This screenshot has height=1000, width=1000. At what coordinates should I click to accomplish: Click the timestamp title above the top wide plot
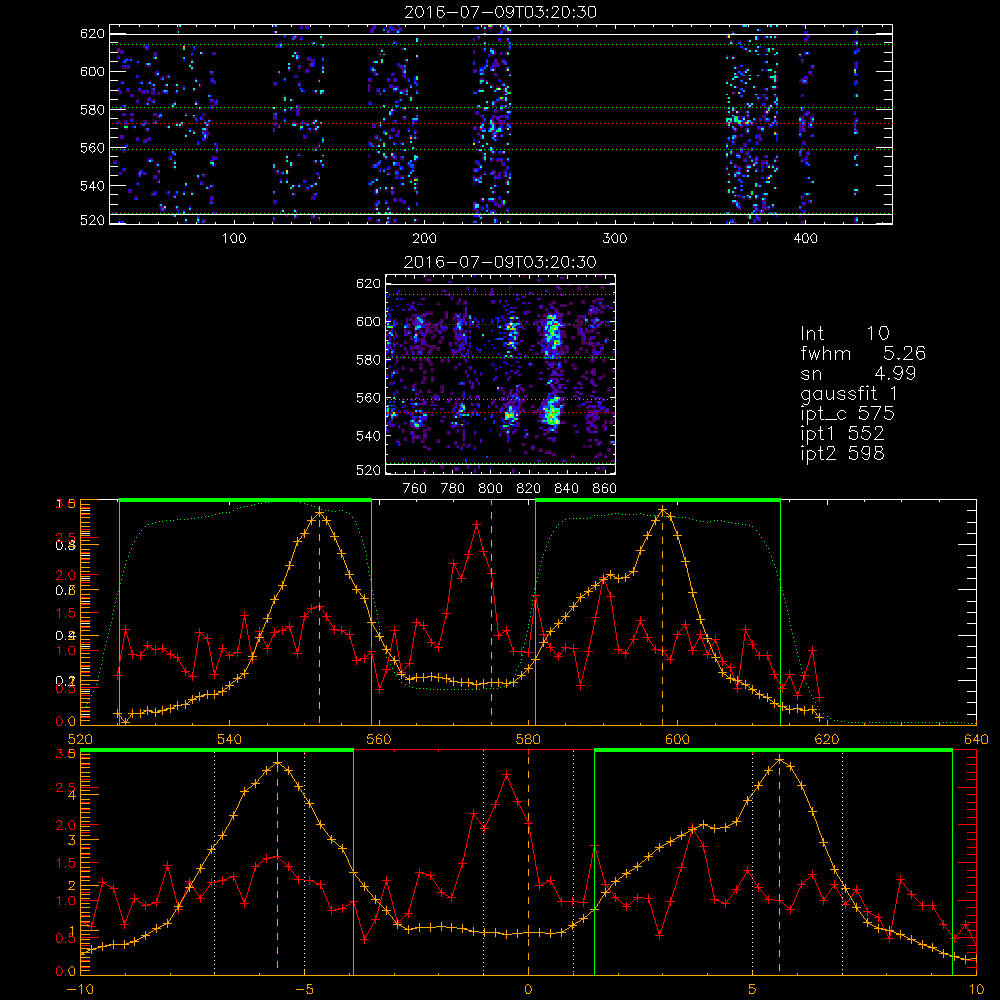(500, 12)
